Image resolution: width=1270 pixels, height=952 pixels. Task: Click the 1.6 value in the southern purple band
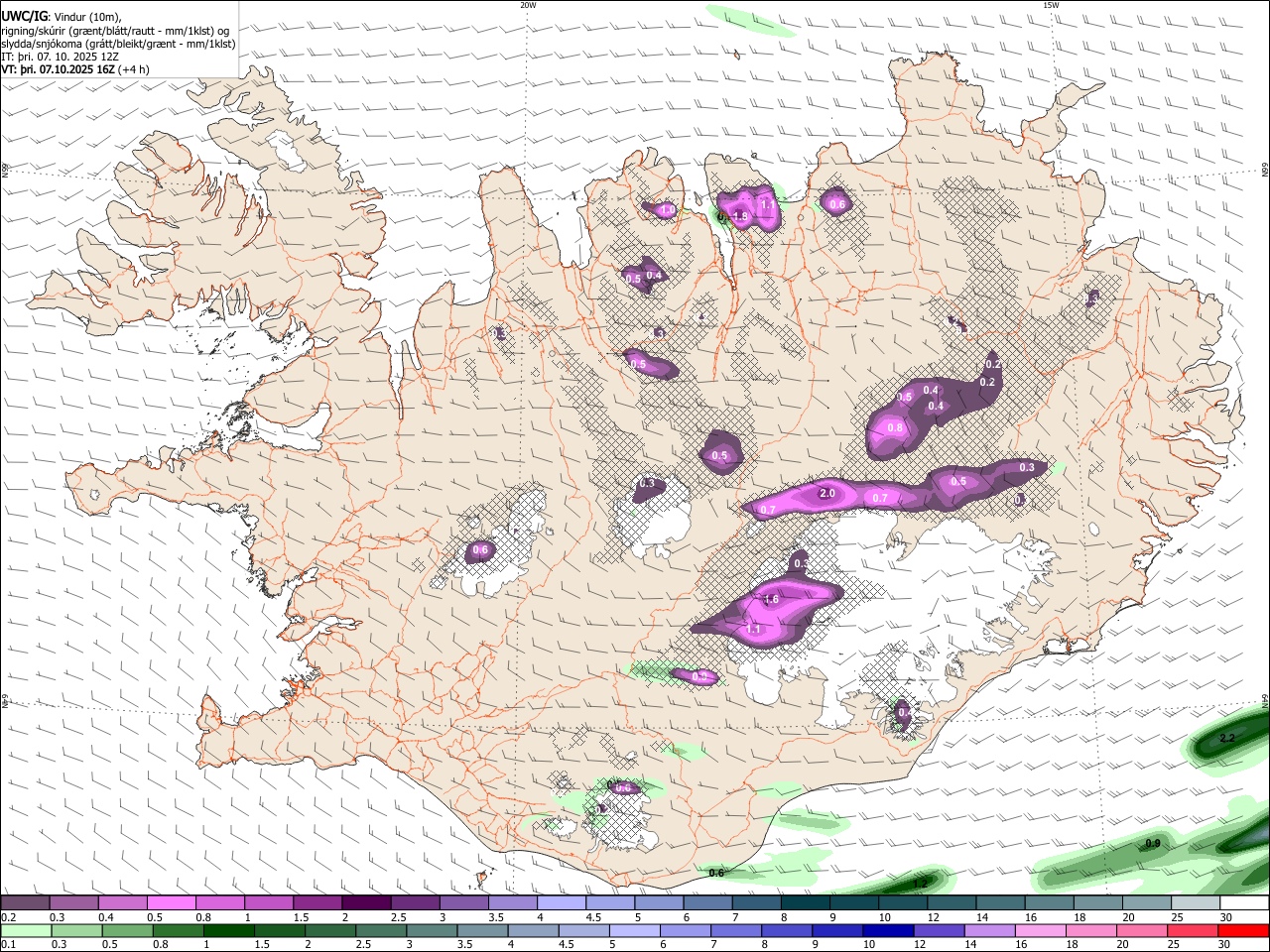point(771,600)
